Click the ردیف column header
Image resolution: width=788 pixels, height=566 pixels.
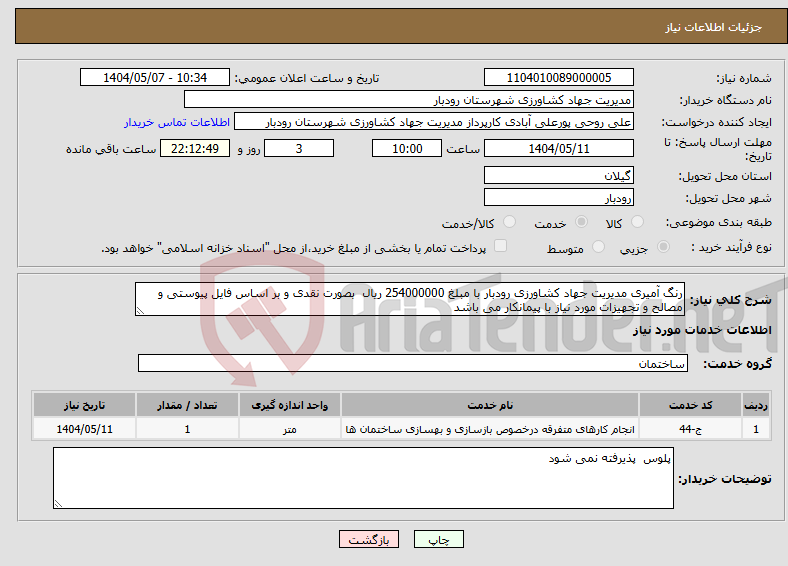756,405
